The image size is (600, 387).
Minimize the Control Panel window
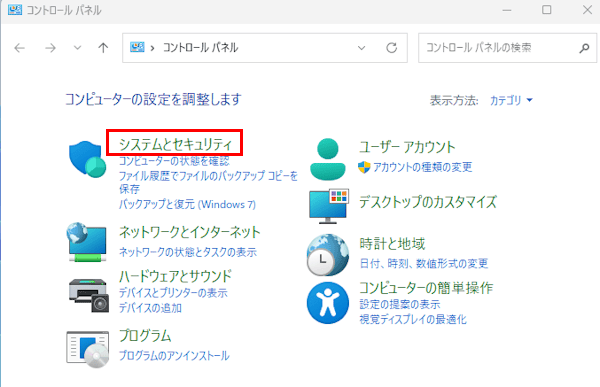(507, 10)
